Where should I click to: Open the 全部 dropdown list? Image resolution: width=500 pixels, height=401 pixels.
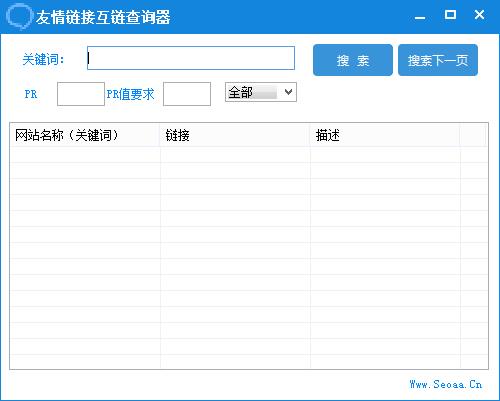(261, 92)
